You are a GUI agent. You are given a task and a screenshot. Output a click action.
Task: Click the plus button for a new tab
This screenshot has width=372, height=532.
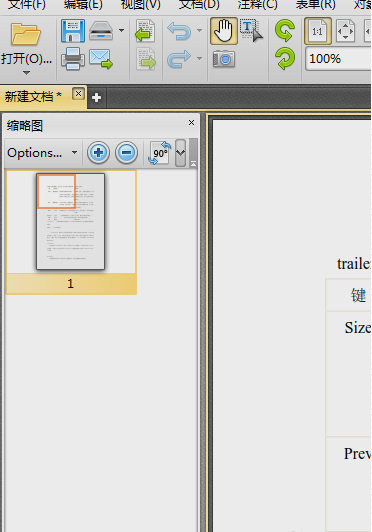pyautogui.click(x=96, y=98)
